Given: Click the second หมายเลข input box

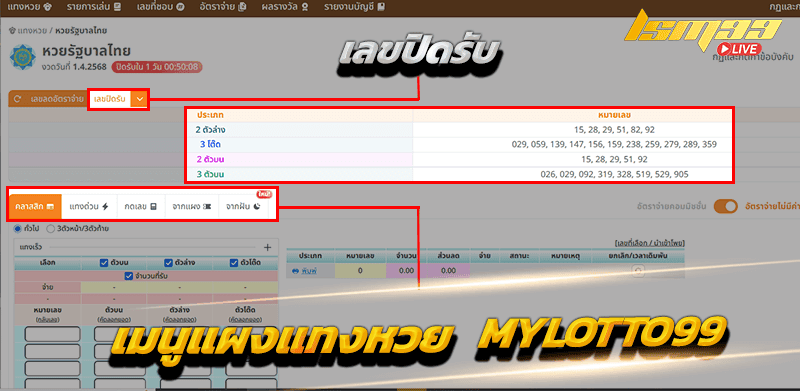Looking at the screenshot, I should coord(53,351).
